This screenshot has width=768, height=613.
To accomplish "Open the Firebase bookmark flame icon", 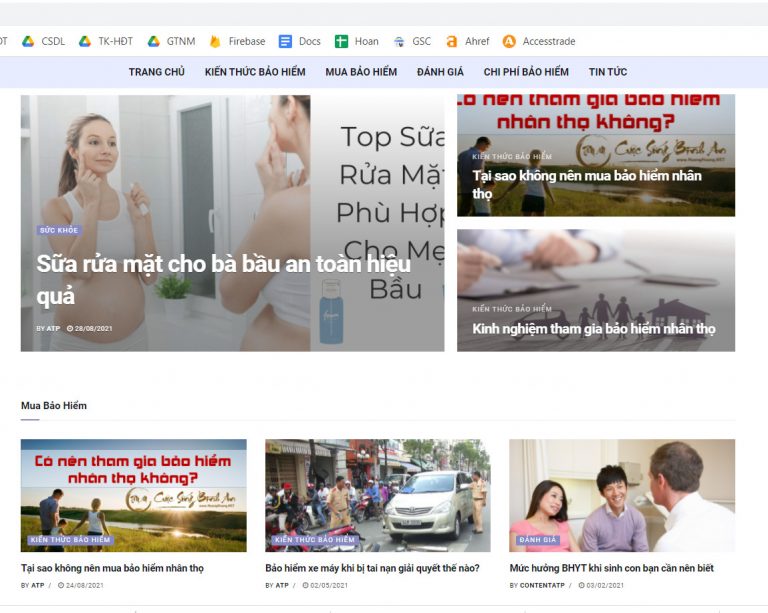I will coord(215,42).
